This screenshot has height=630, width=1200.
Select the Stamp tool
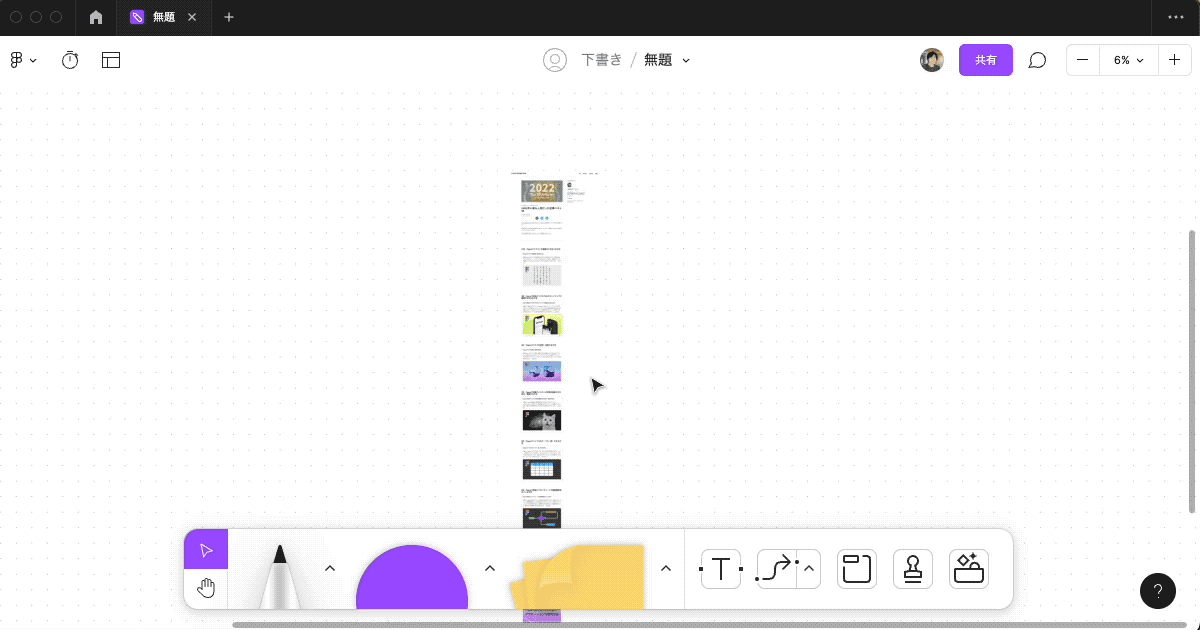tap(913, 568)
